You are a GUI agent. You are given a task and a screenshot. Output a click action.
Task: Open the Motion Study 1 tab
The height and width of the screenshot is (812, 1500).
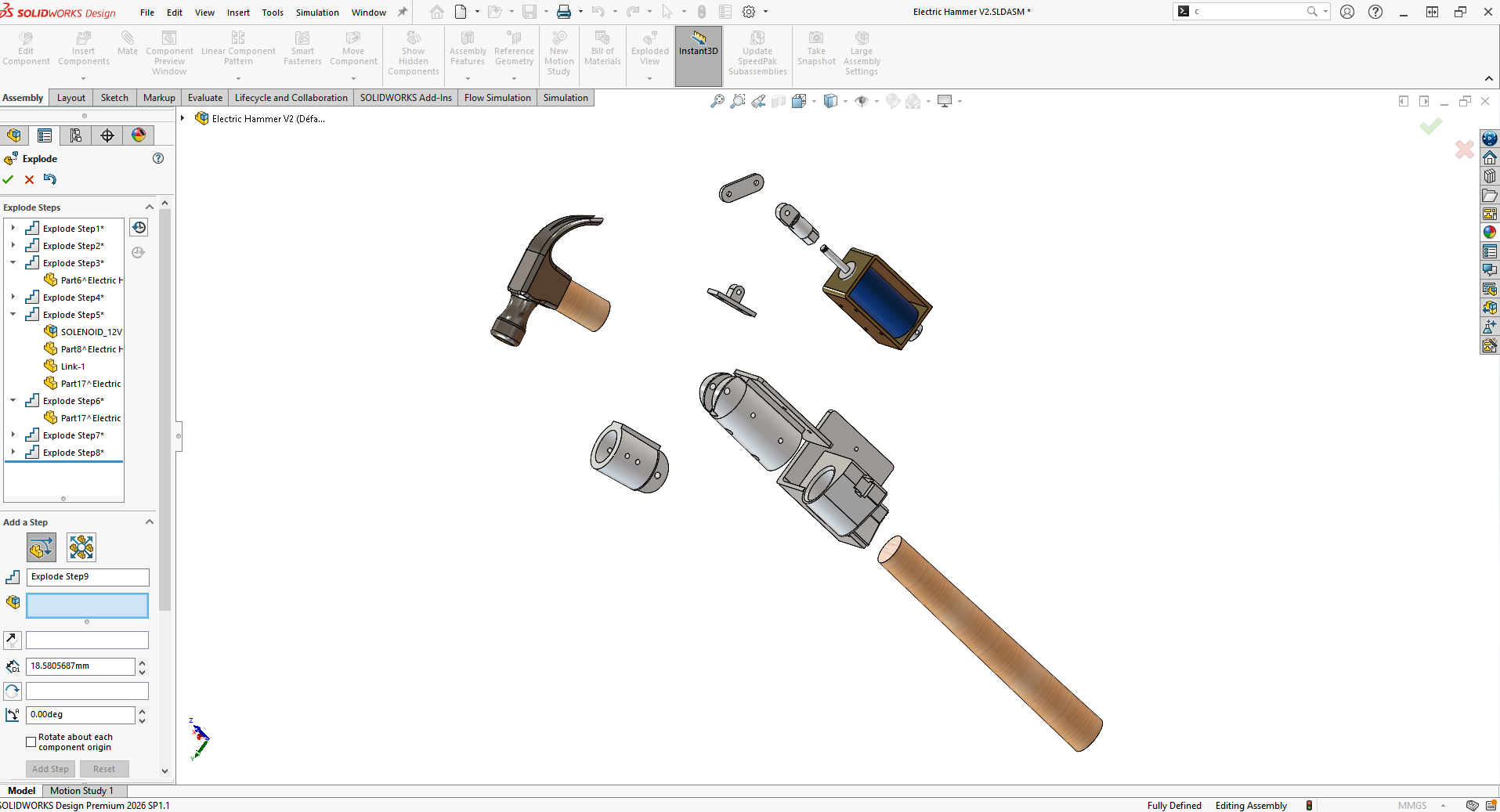pos(81,791)
